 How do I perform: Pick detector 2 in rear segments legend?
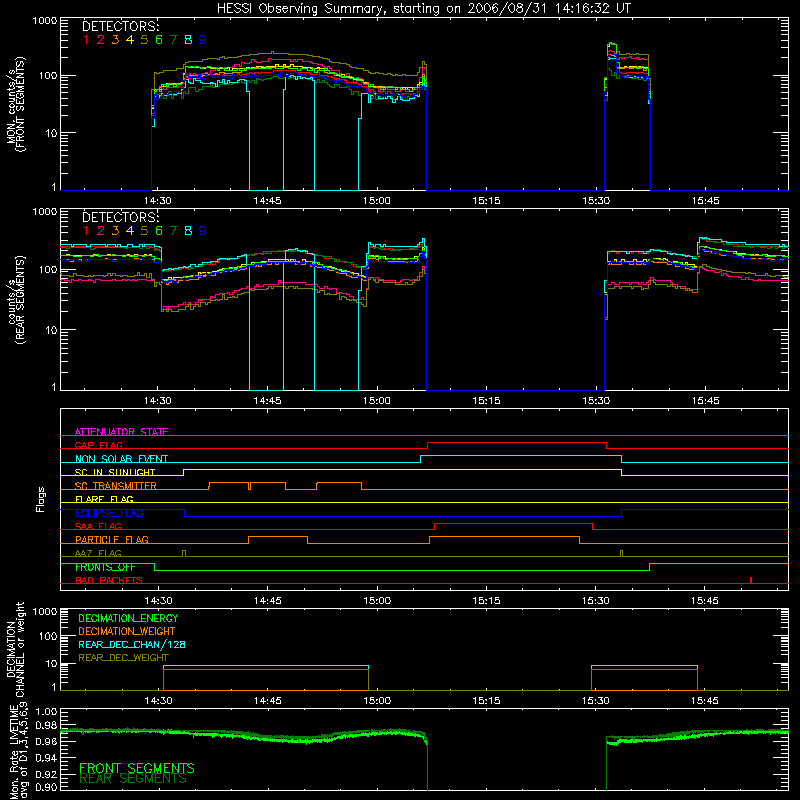[101, 231]
